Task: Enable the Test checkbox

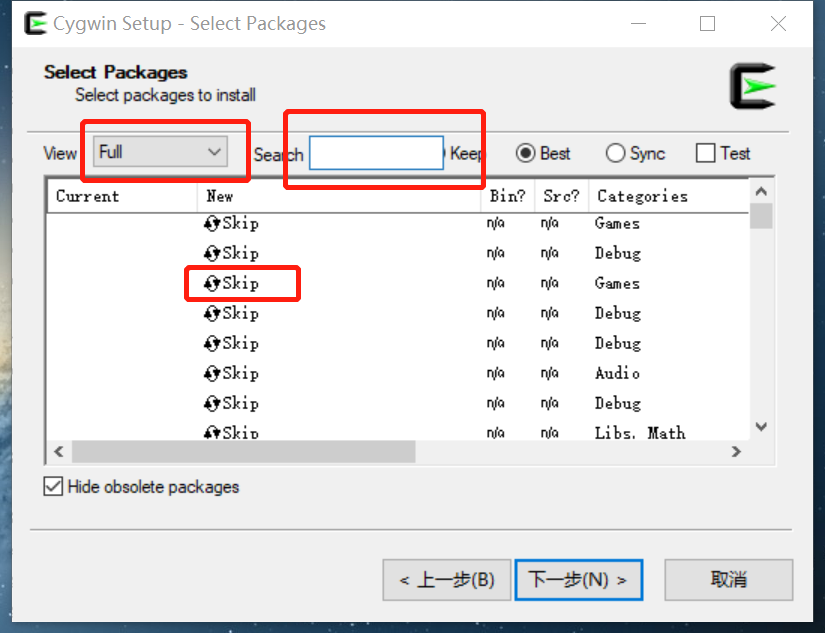Action: tap(706, 153)
